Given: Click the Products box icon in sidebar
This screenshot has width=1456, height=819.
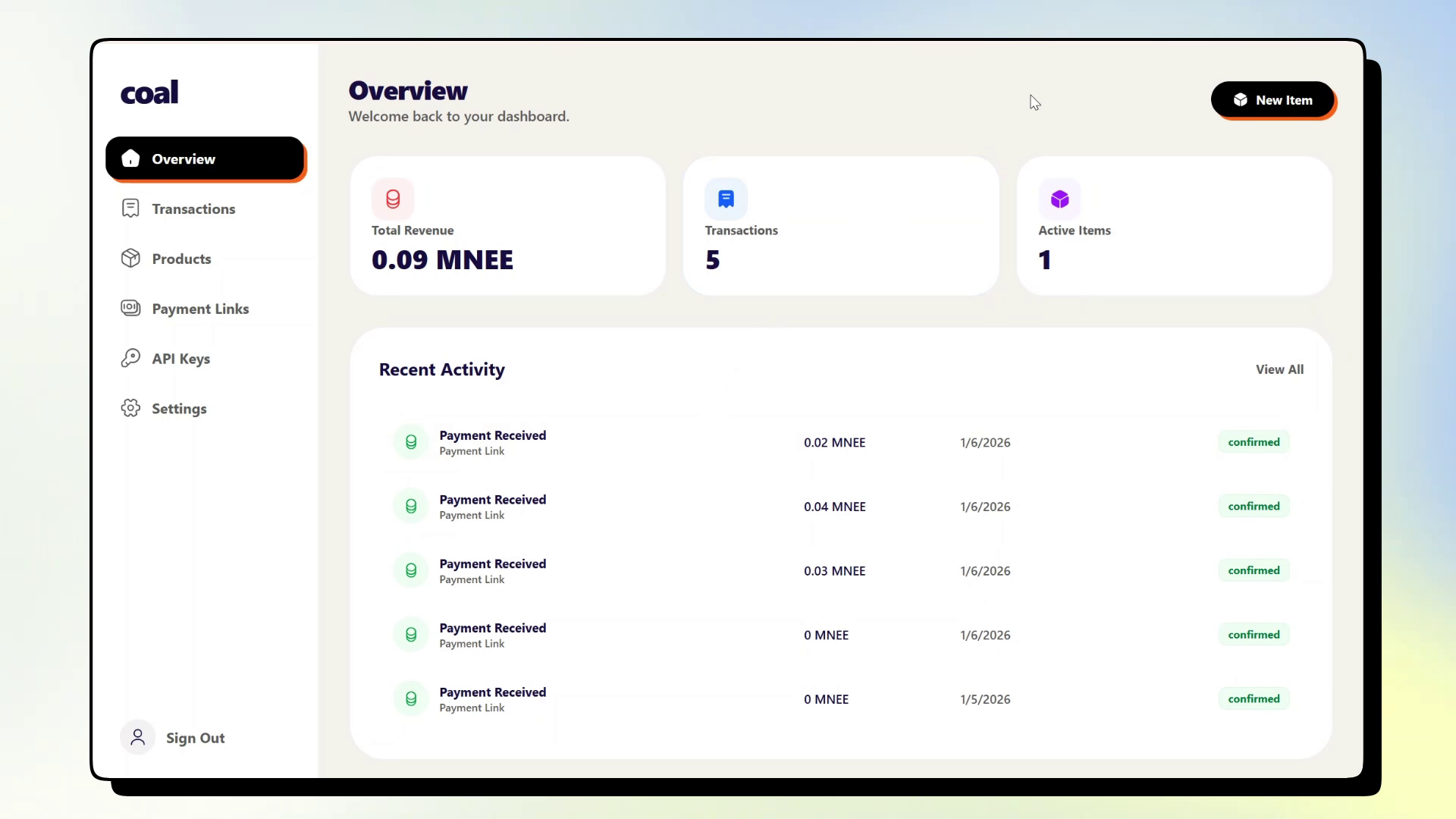Looking at the screenshot, I should (130, 259).
